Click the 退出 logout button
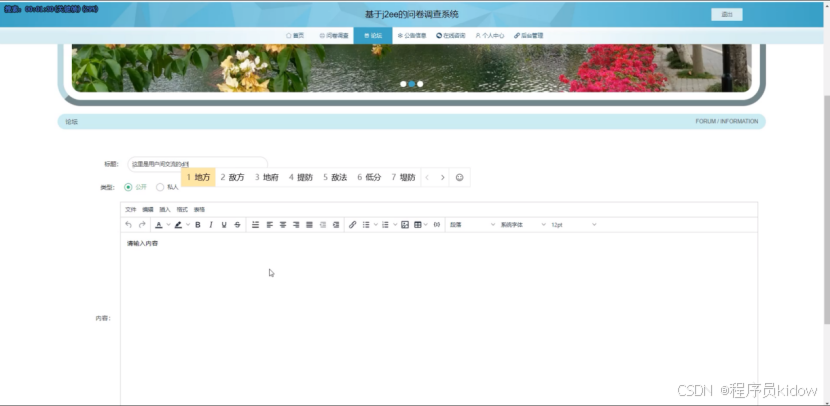The width and height of the screenshot is (830, 406). click(726, 15)
